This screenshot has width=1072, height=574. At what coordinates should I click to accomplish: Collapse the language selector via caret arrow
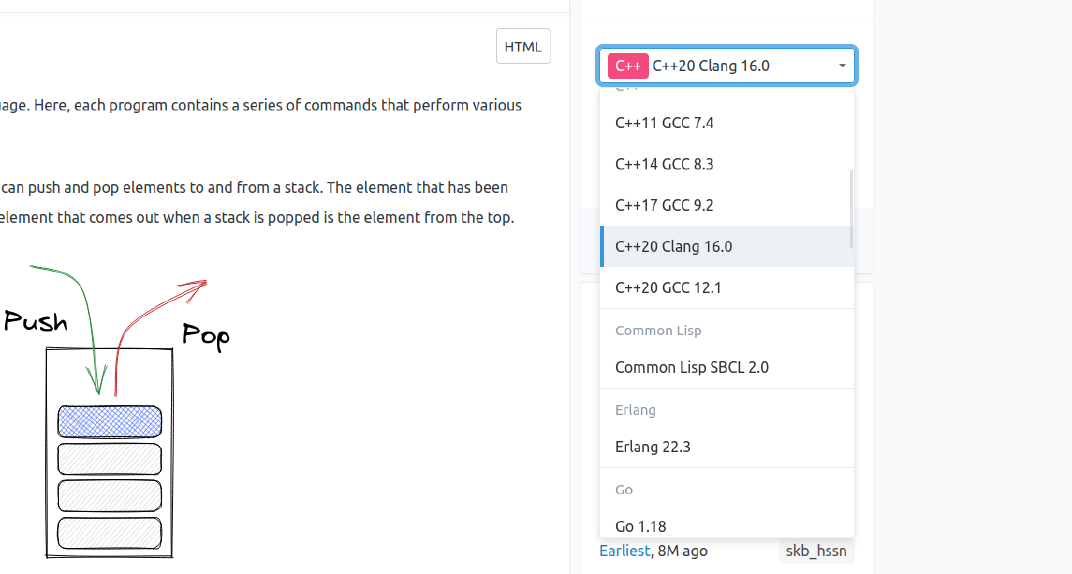coord(842,66)
